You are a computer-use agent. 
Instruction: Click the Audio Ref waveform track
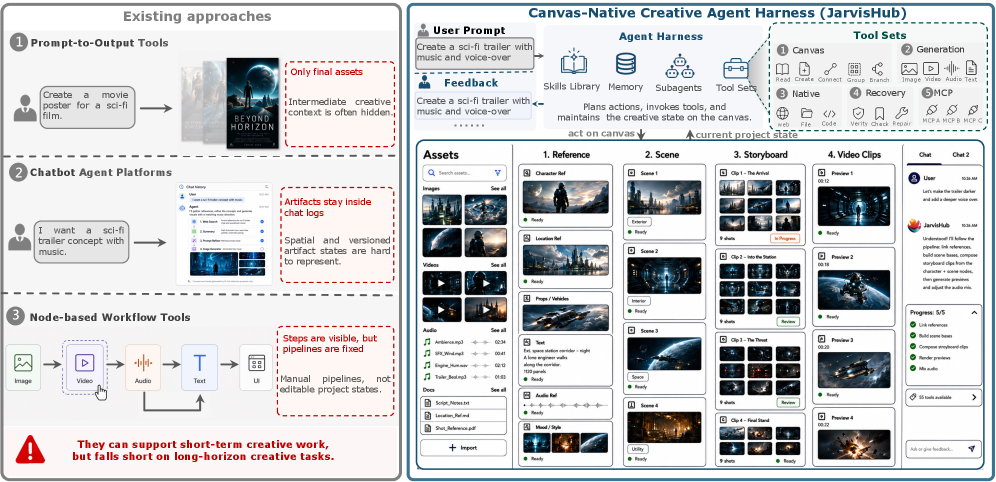pos(565,404)
